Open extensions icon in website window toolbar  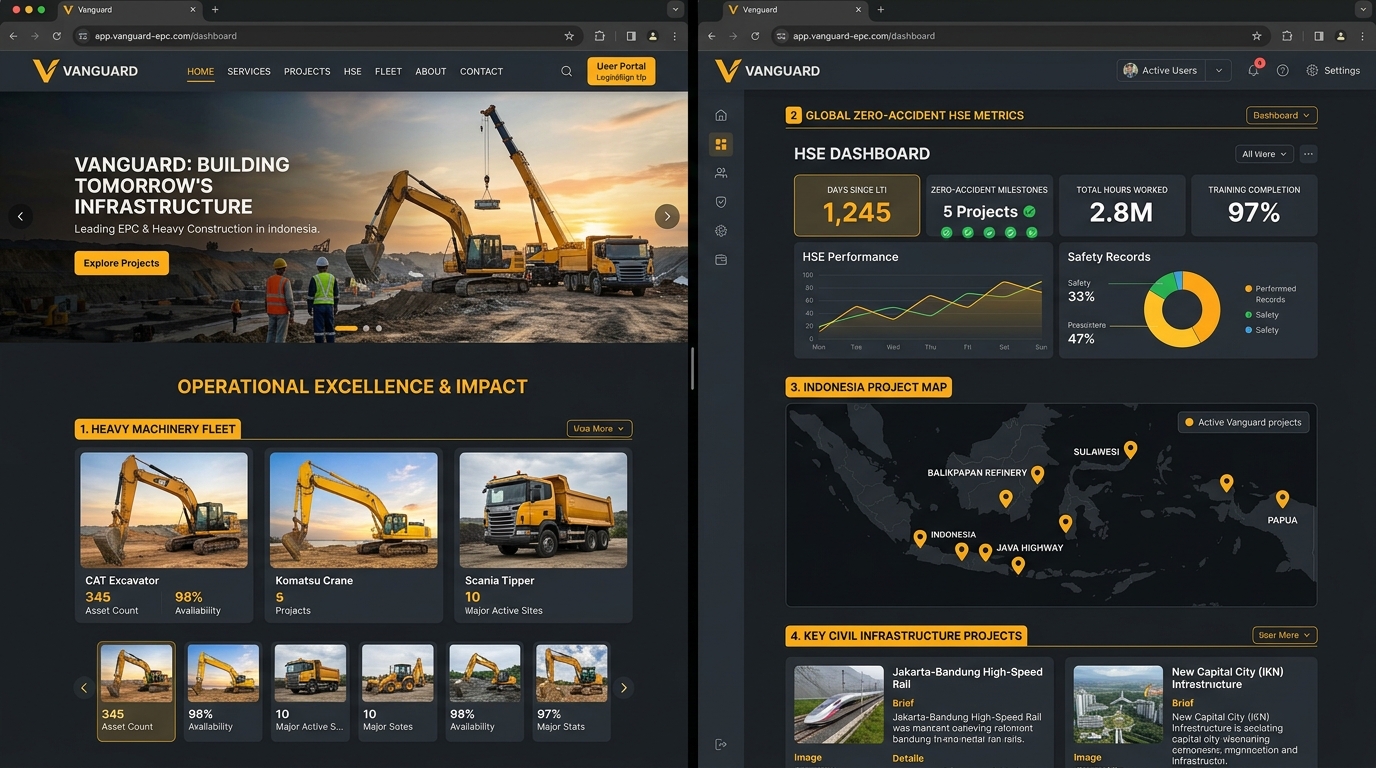[599, 36]
